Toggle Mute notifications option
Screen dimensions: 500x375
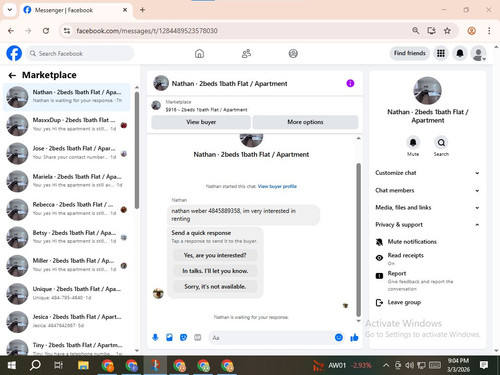coord(427,242)
